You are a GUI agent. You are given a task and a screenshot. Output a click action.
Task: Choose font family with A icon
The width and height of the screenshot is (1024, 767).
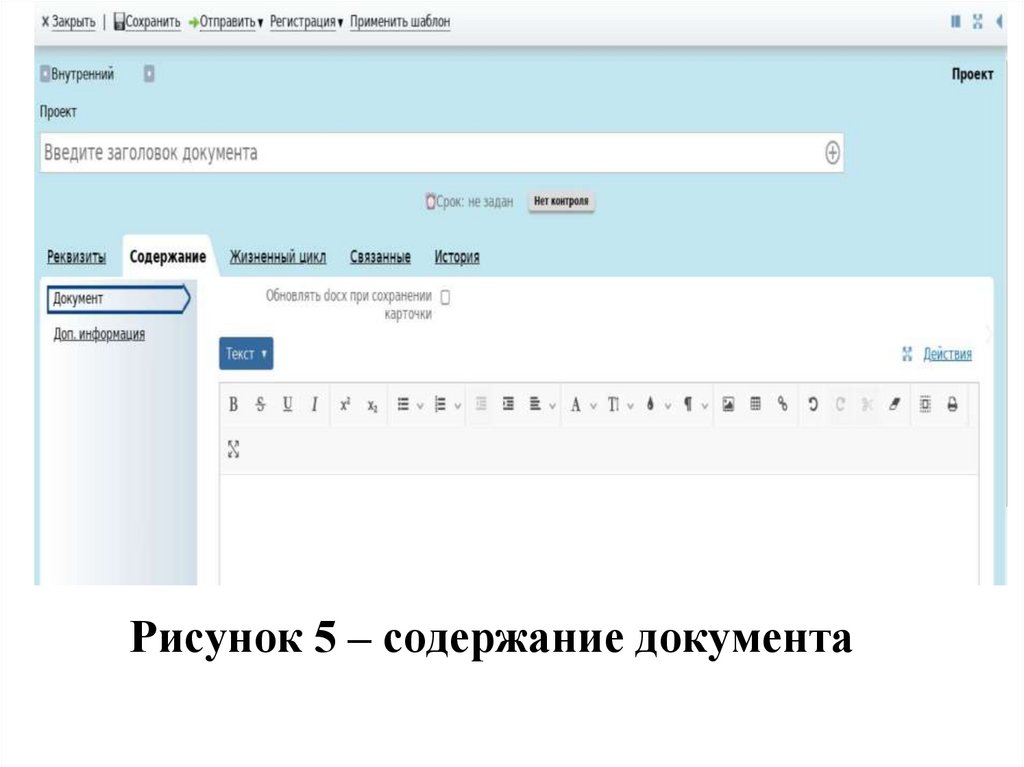(575, 404)
